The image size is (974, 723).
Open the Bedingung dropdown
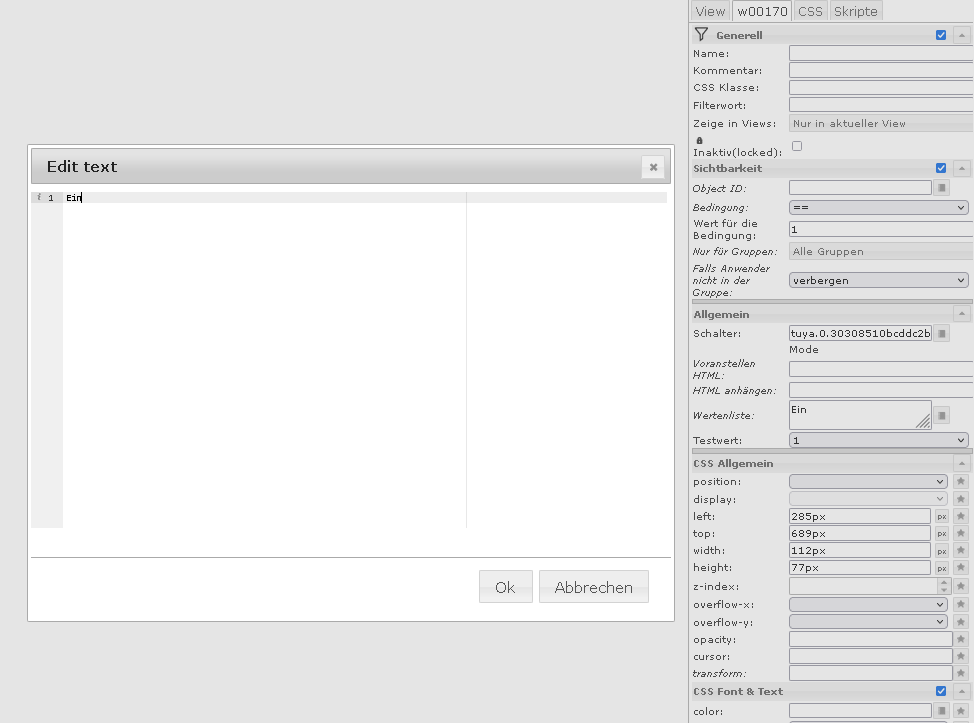tap(878, 208)
